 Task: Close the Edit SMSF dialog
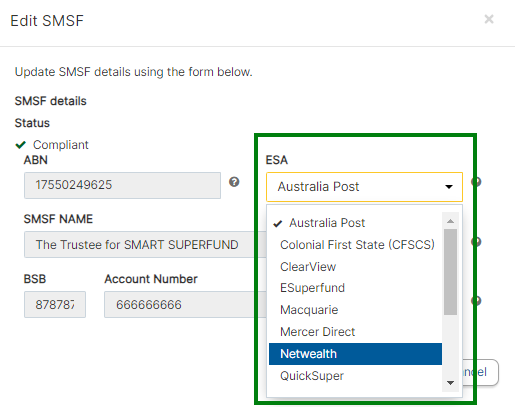pyautogui.click(x=489, y=19)
